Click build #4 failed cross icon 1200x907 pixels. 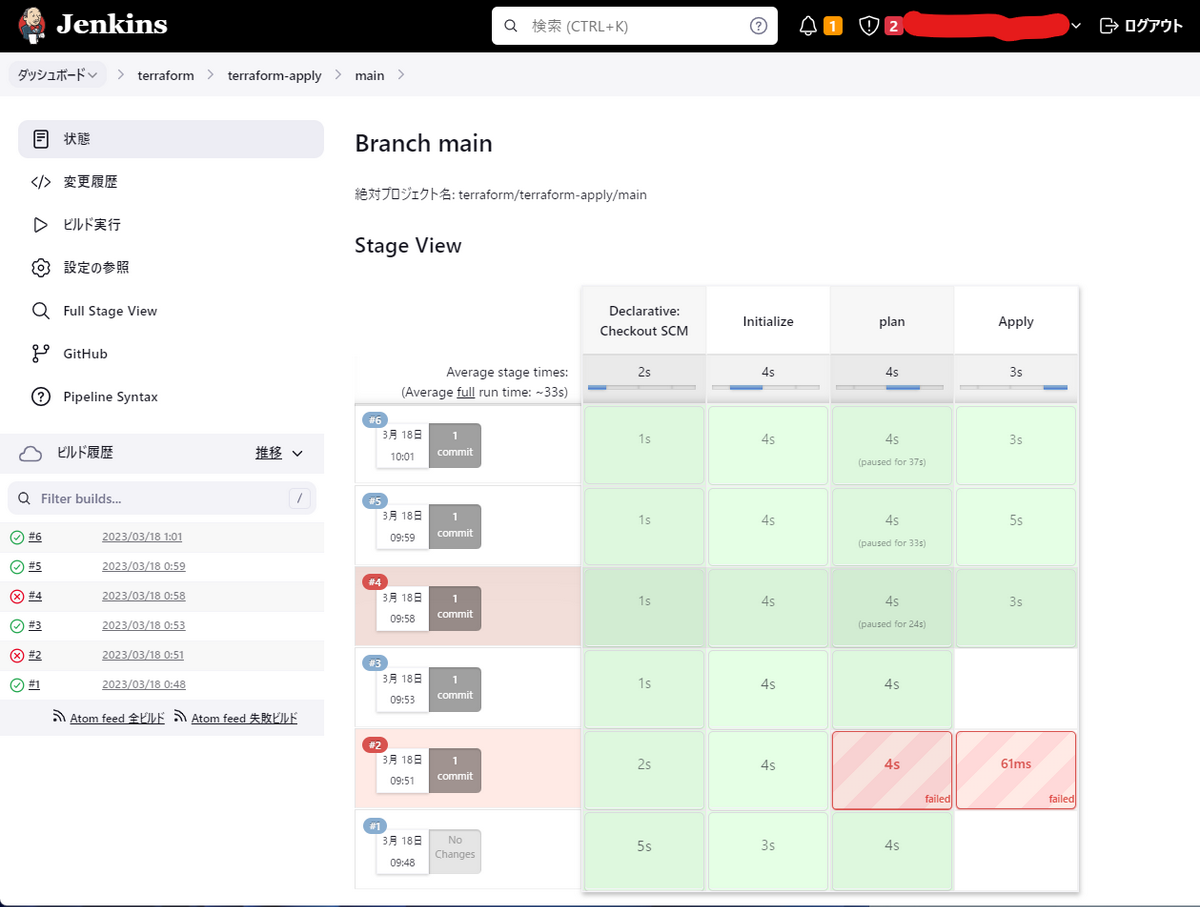17,596
